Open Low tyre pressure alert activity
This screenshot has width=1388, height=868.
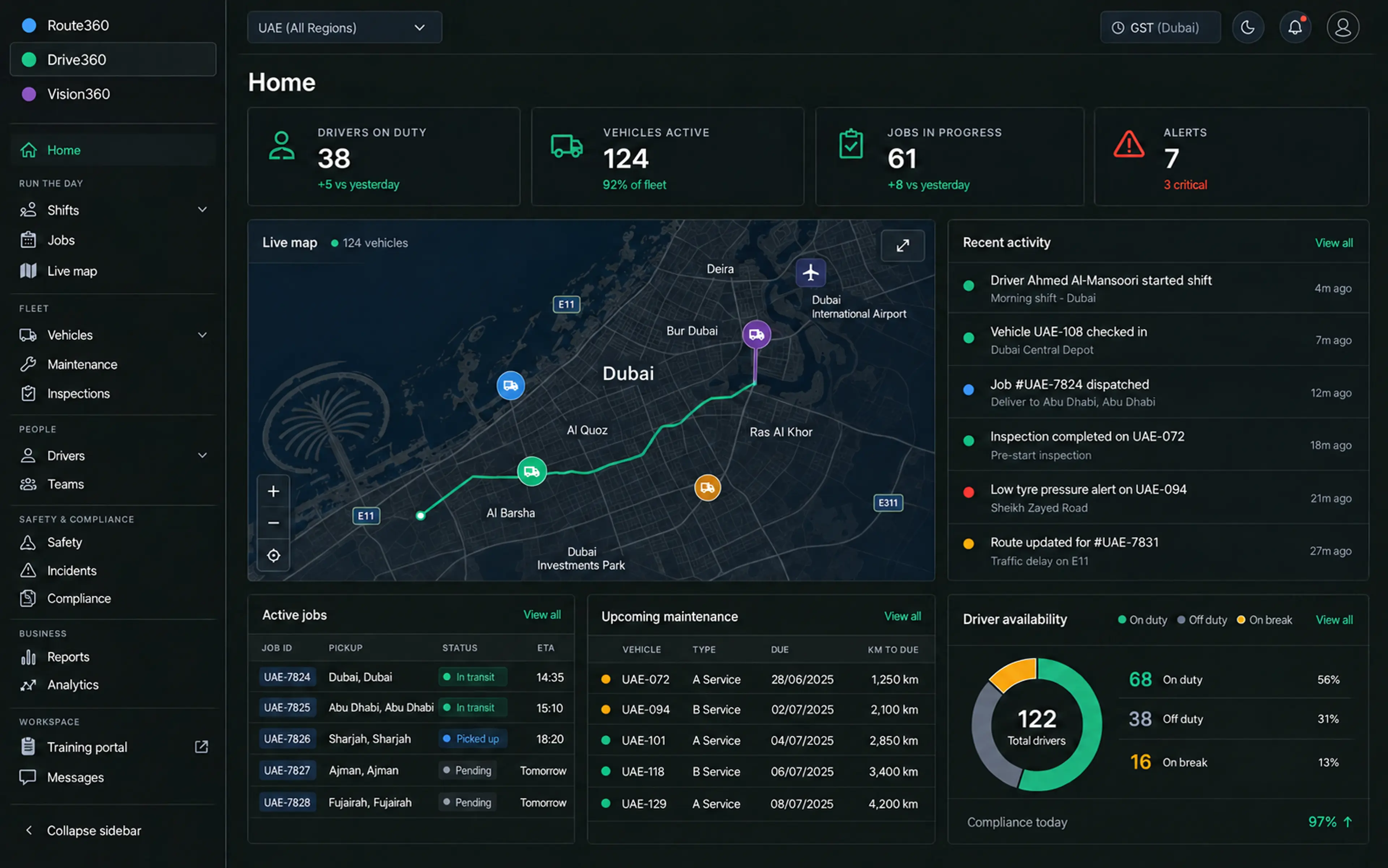pos(1158,497)
